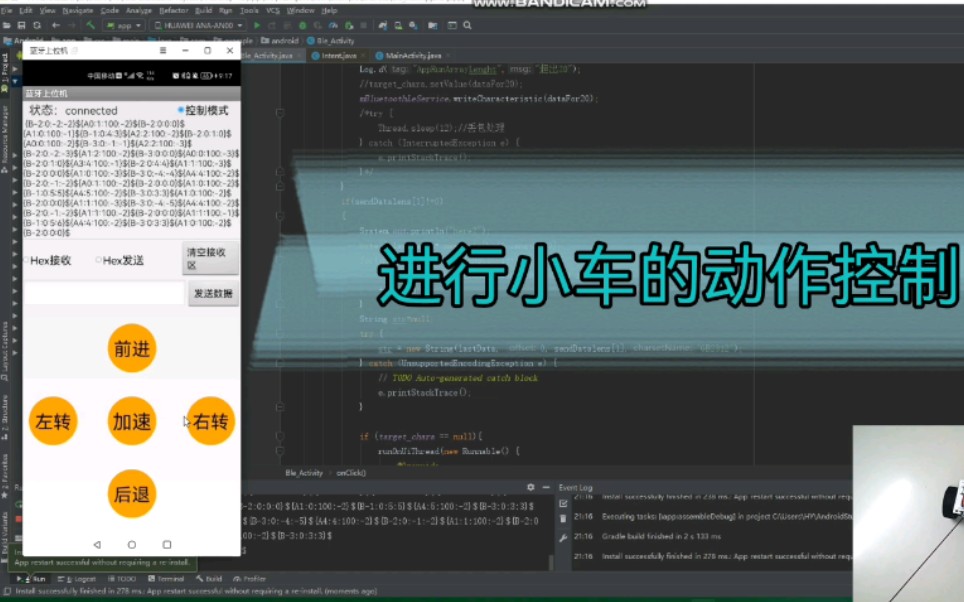Run the app via the green Run icon
Image resolution: width=964 pixels, height=602 pixels.
(x=257, y=25)
